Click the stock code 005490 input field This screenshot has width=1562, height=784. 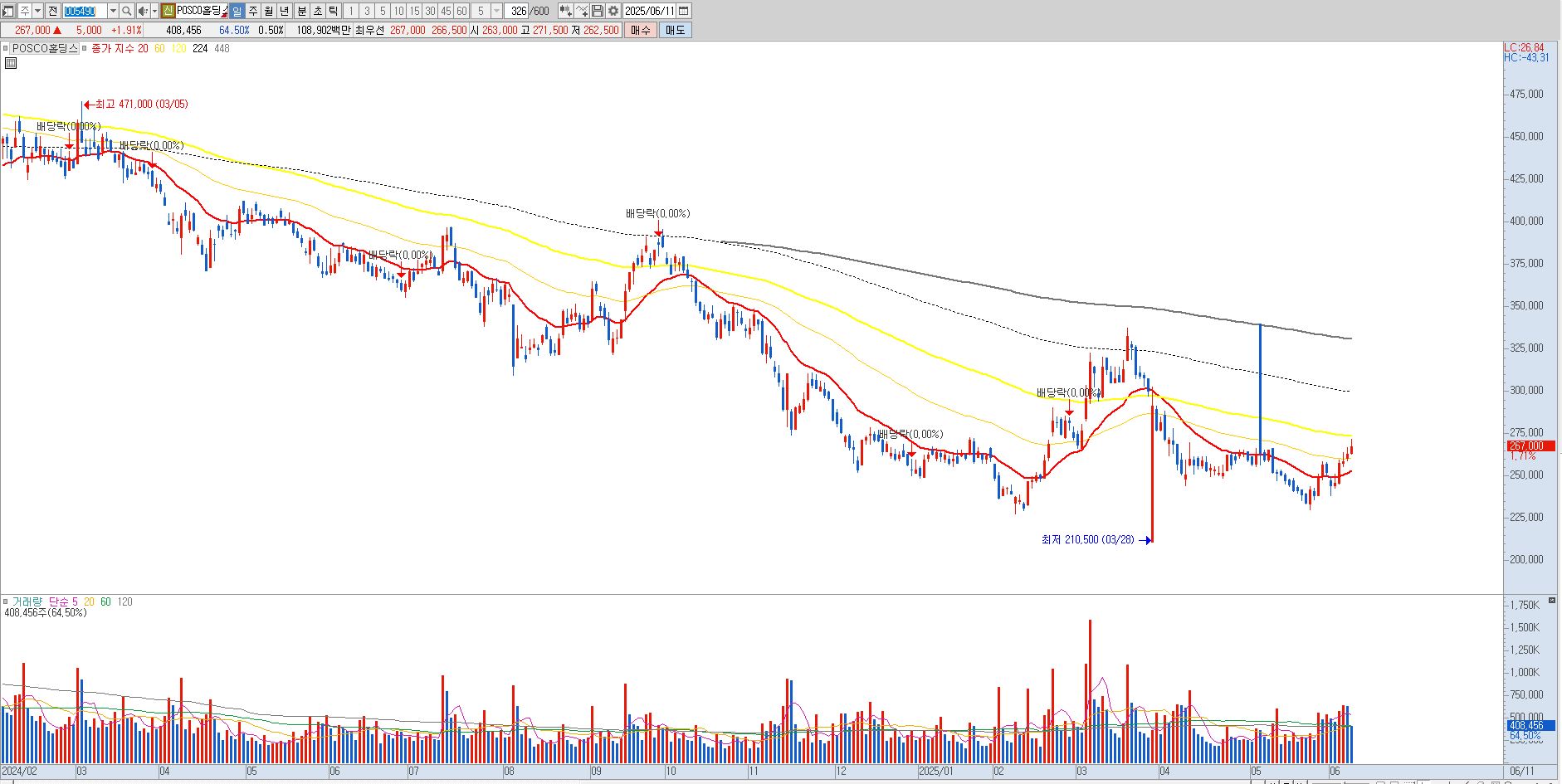point(85,11)
